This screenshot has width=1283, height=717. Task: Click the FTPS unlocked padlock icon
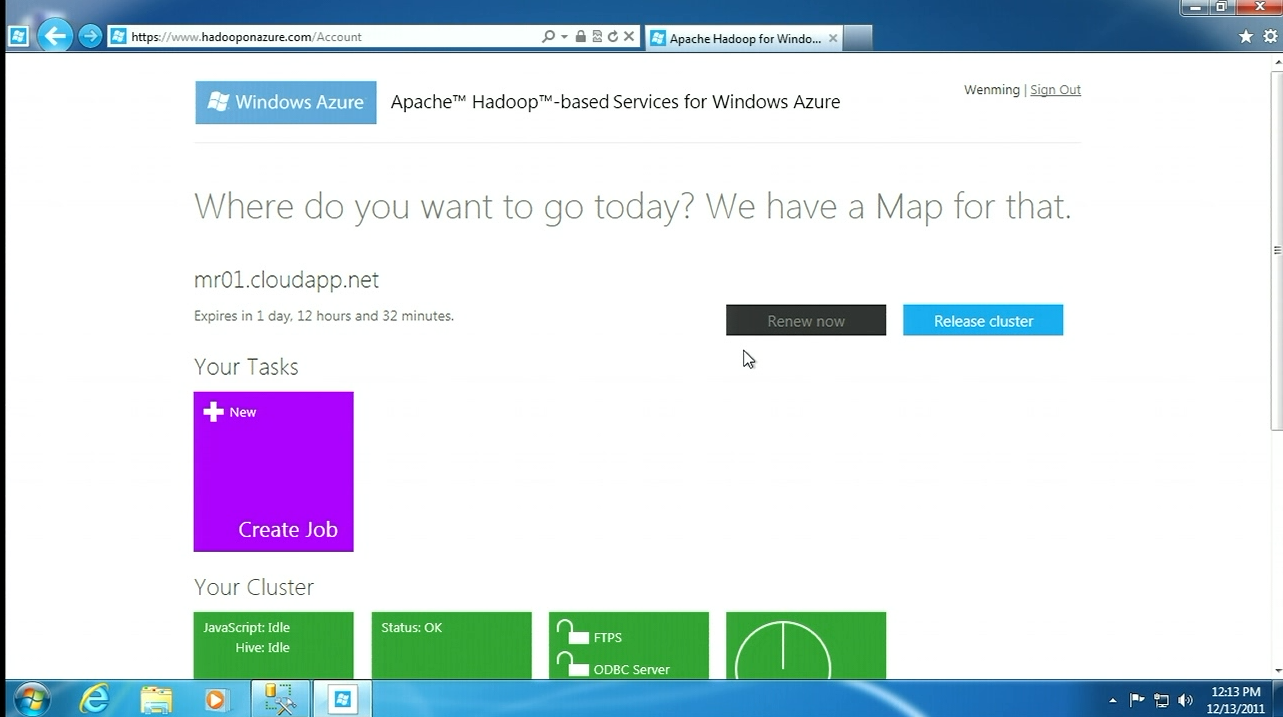tap(572, 633)
